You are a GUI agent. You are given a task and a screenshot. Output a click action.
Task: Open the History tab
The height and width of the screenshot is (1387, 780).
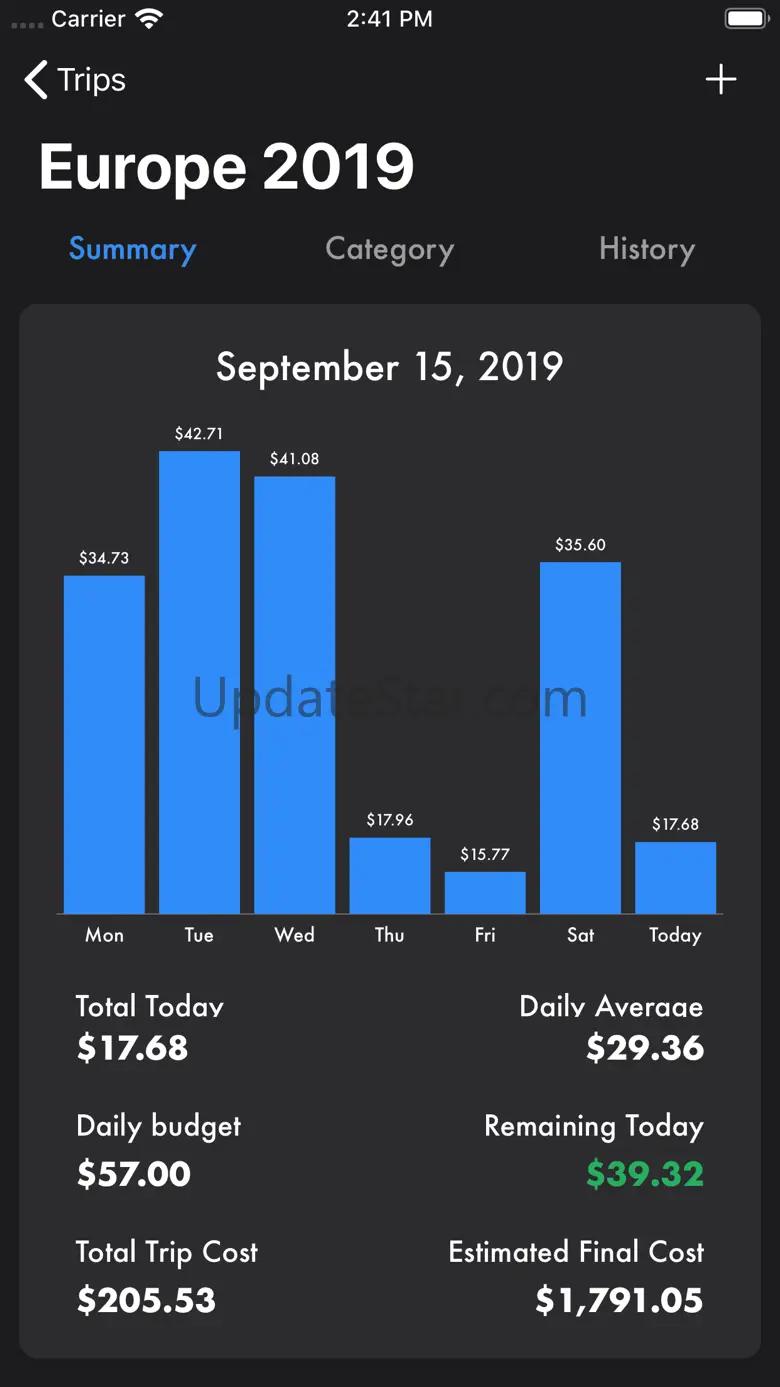(646, 249)
